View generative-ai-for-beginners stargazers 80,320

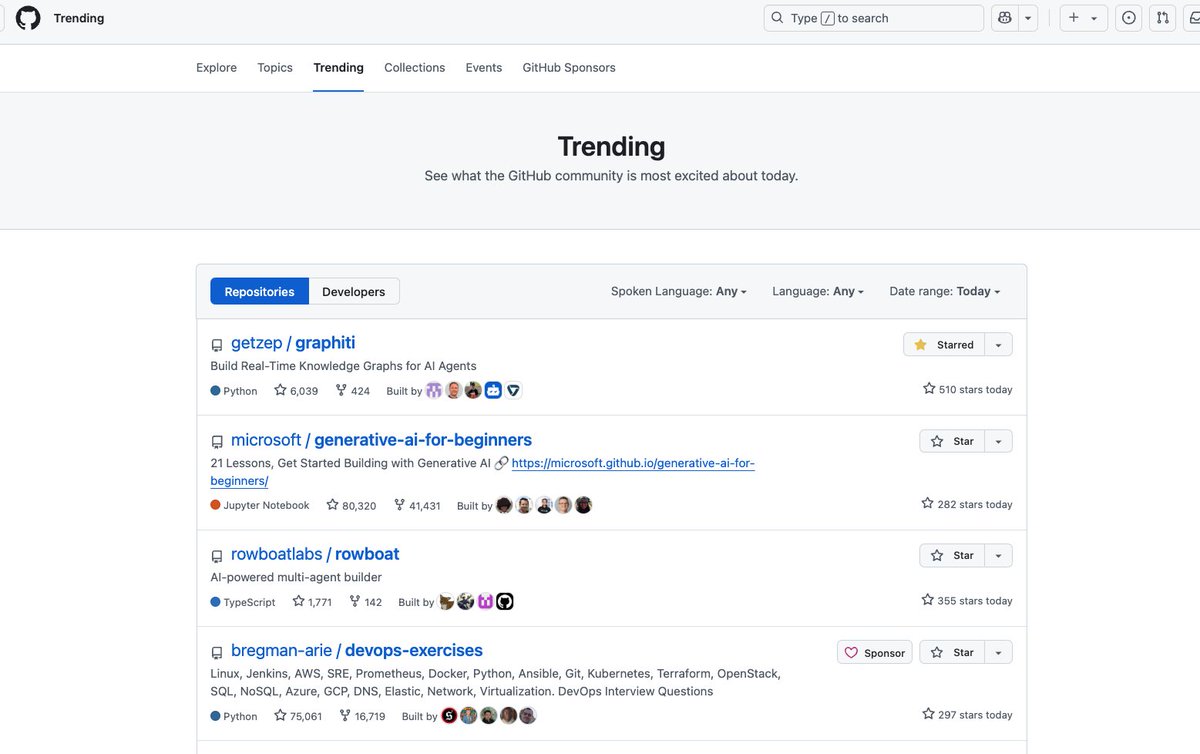(351, 505)
